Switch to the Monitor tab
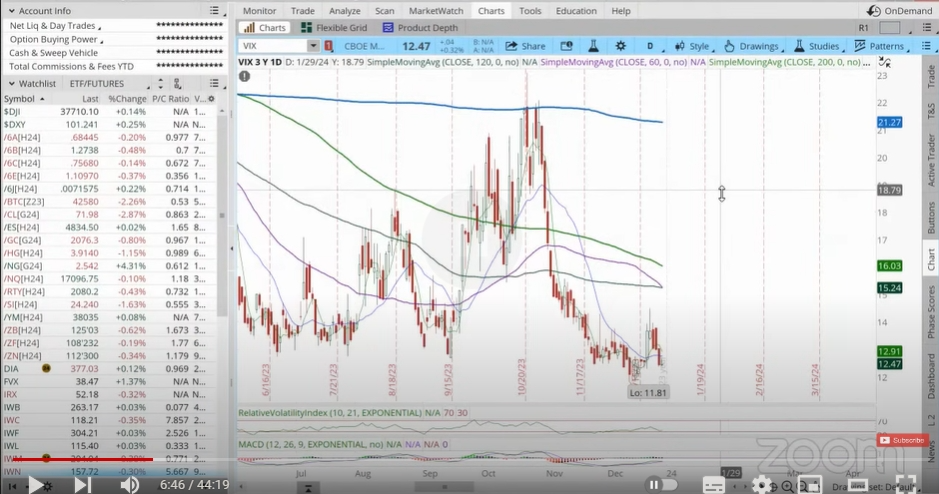Image resolution: width=939 pixels, height=494 pixels. pos(259,11)
